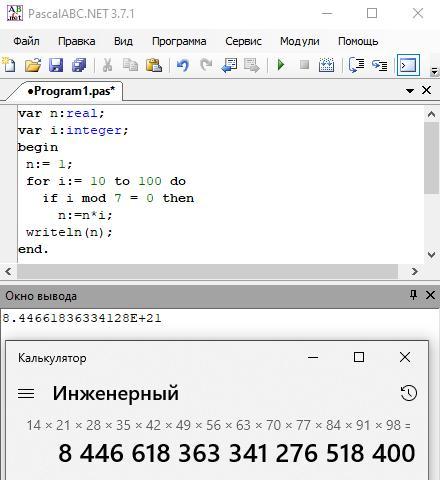This screenshot has height=480, width=440.
Task: Paste from clipboard icon in the toolbar
Action: pyautogui.click(x=154, y=65)
